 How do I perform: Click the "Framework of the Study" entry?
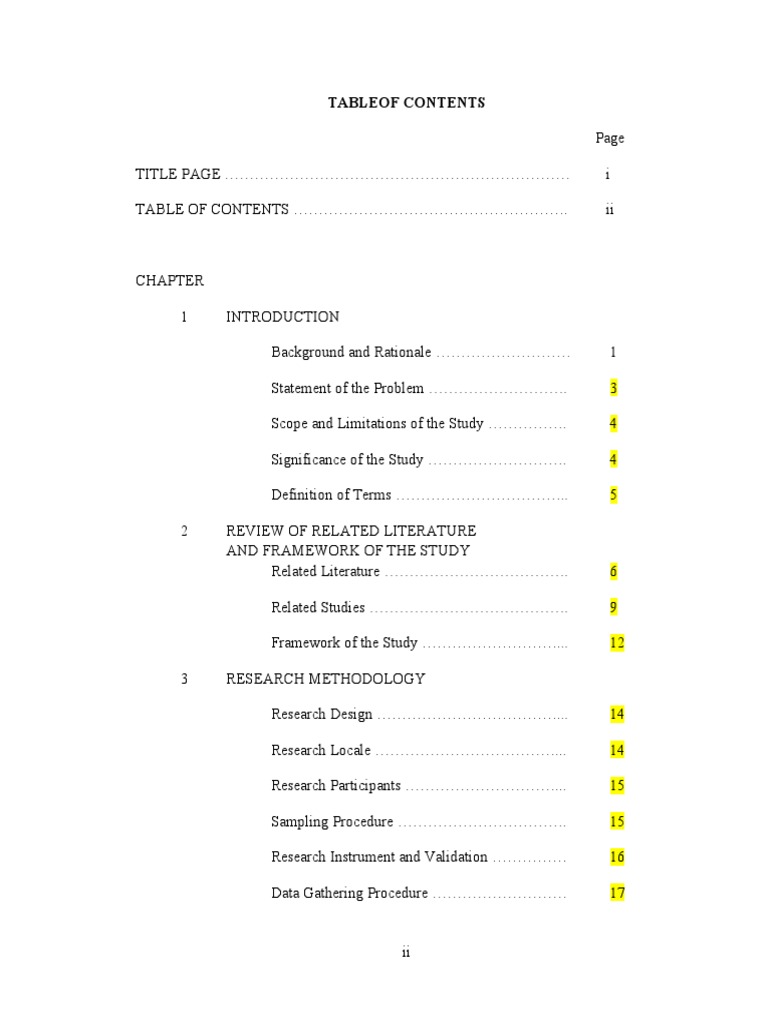click(344, 643)
